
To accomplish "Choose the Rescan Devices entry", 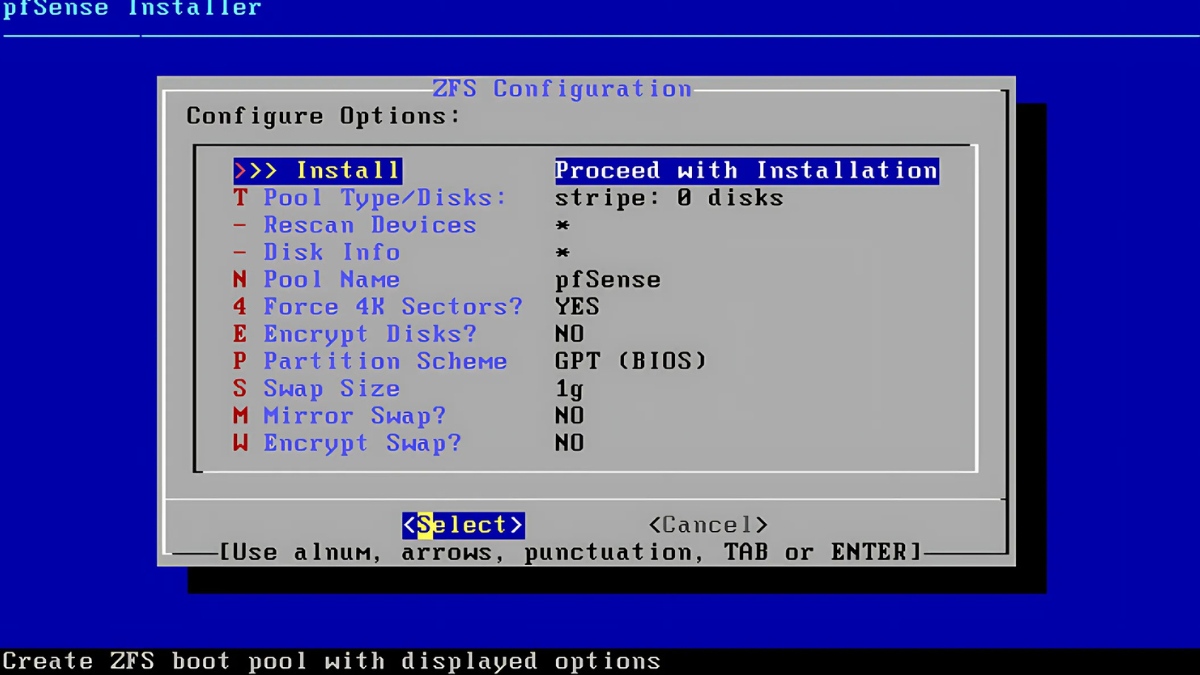I will pos(355,225).
